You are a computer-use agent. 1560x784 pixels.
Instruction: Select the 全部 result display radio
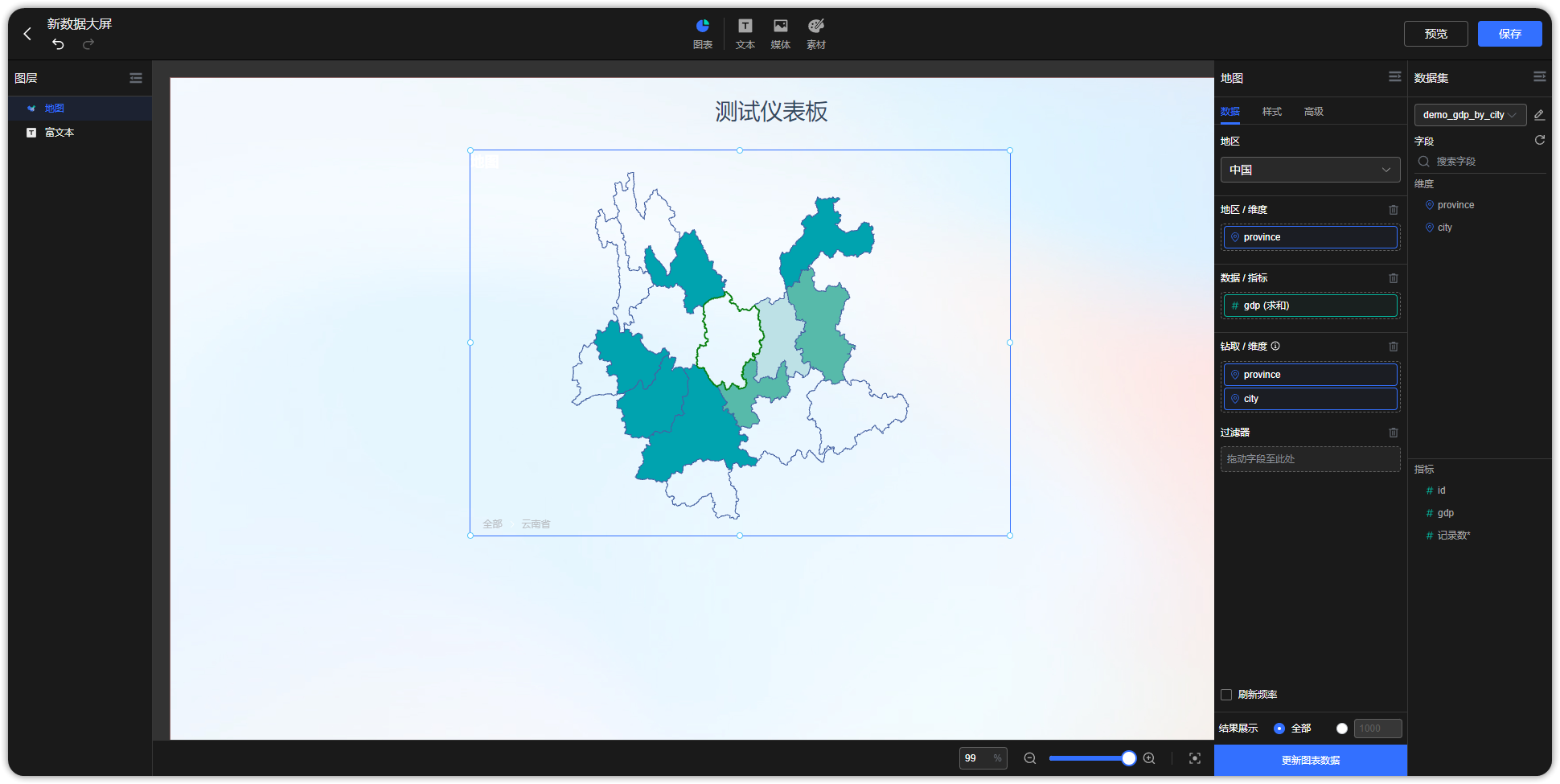(1279, 729)
